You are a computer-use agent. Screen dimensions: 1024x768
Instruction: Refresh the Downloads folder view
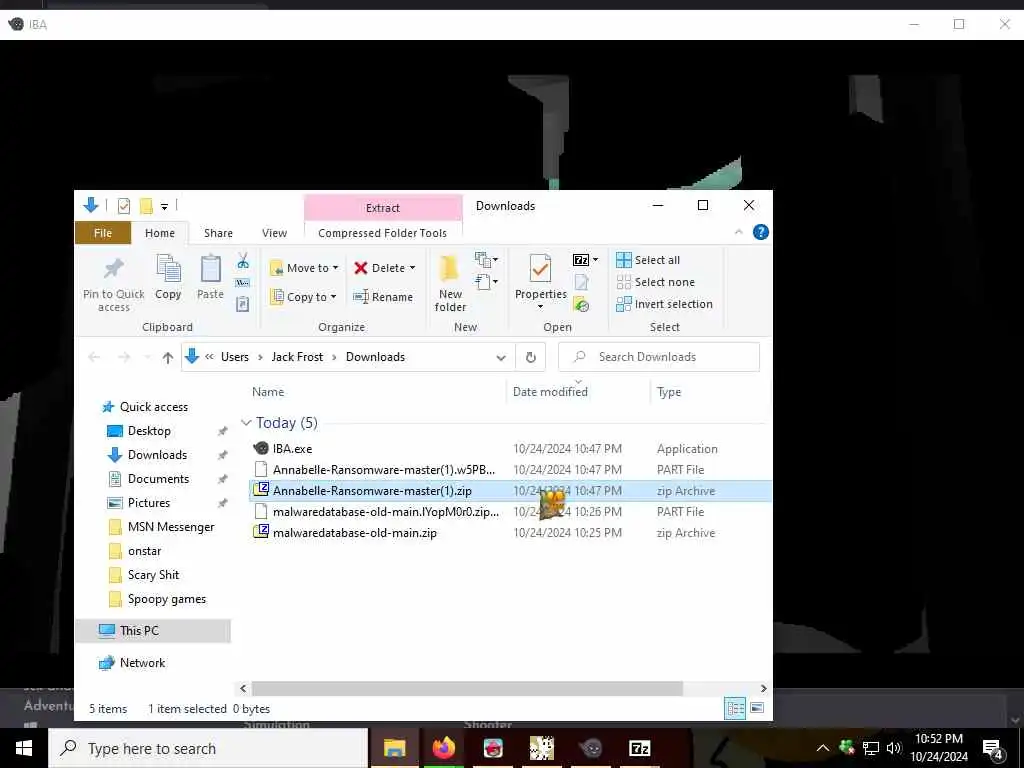530,357
